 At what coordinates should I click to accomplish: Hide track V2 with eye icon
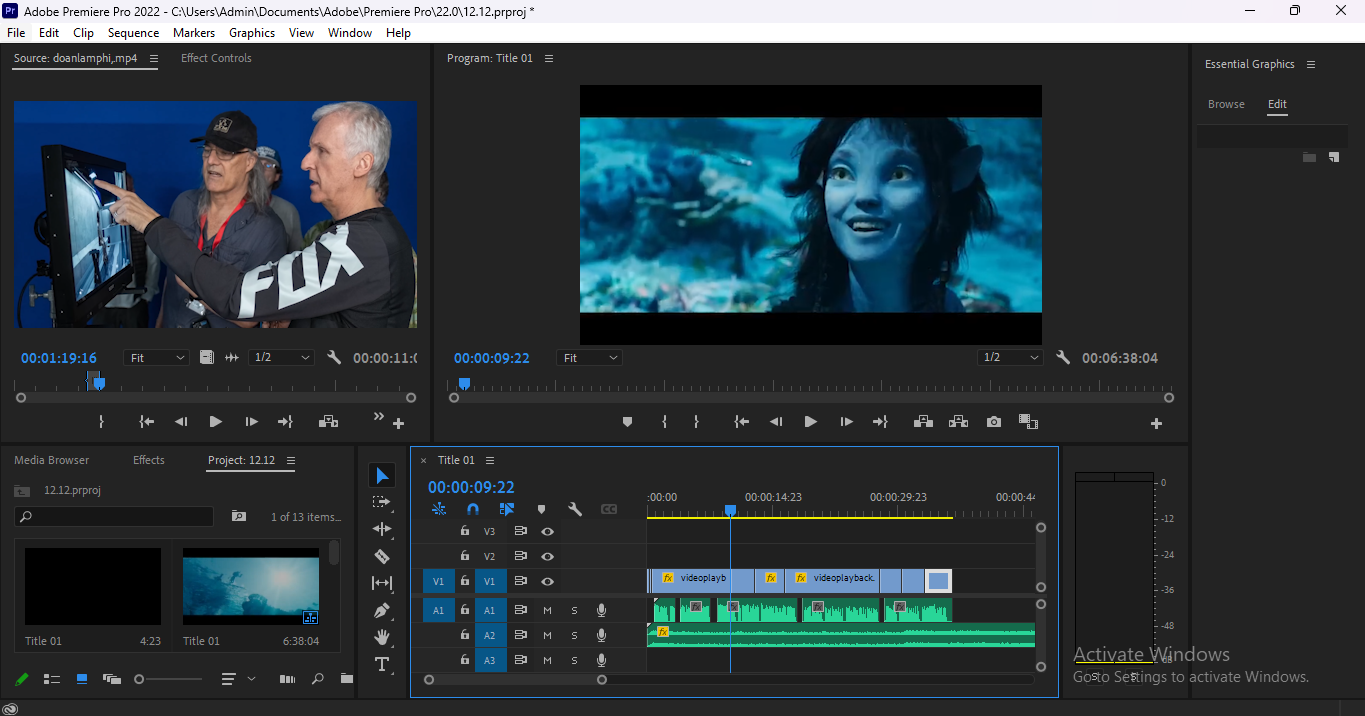tap(547, 556)
